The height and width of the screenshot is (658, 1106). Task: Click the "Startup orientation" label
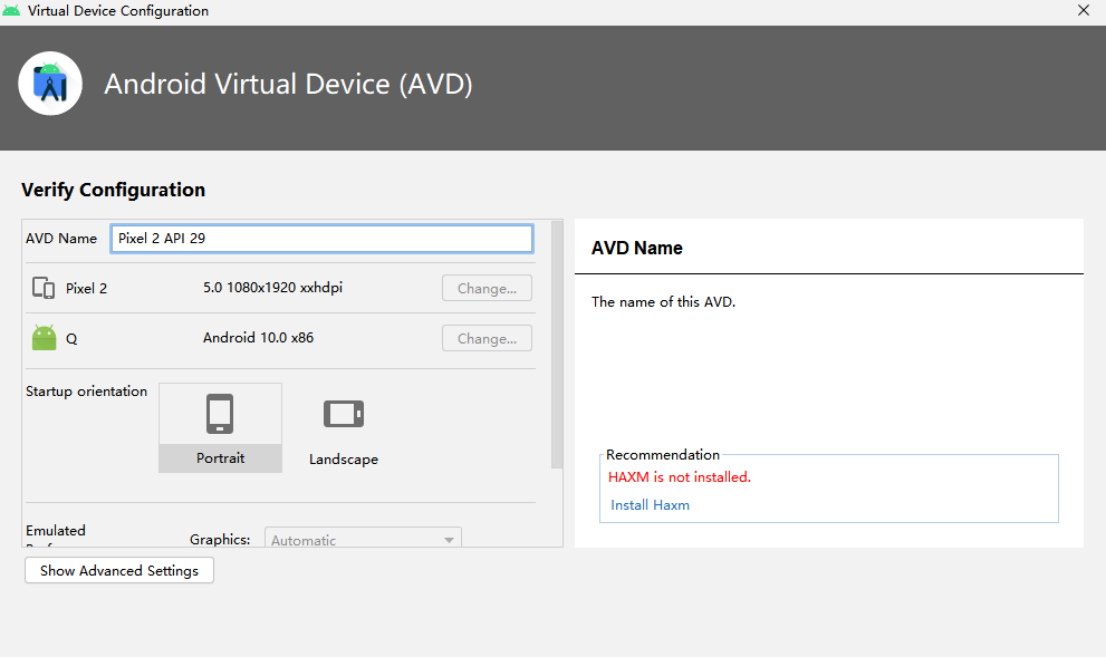coord(87,391)
